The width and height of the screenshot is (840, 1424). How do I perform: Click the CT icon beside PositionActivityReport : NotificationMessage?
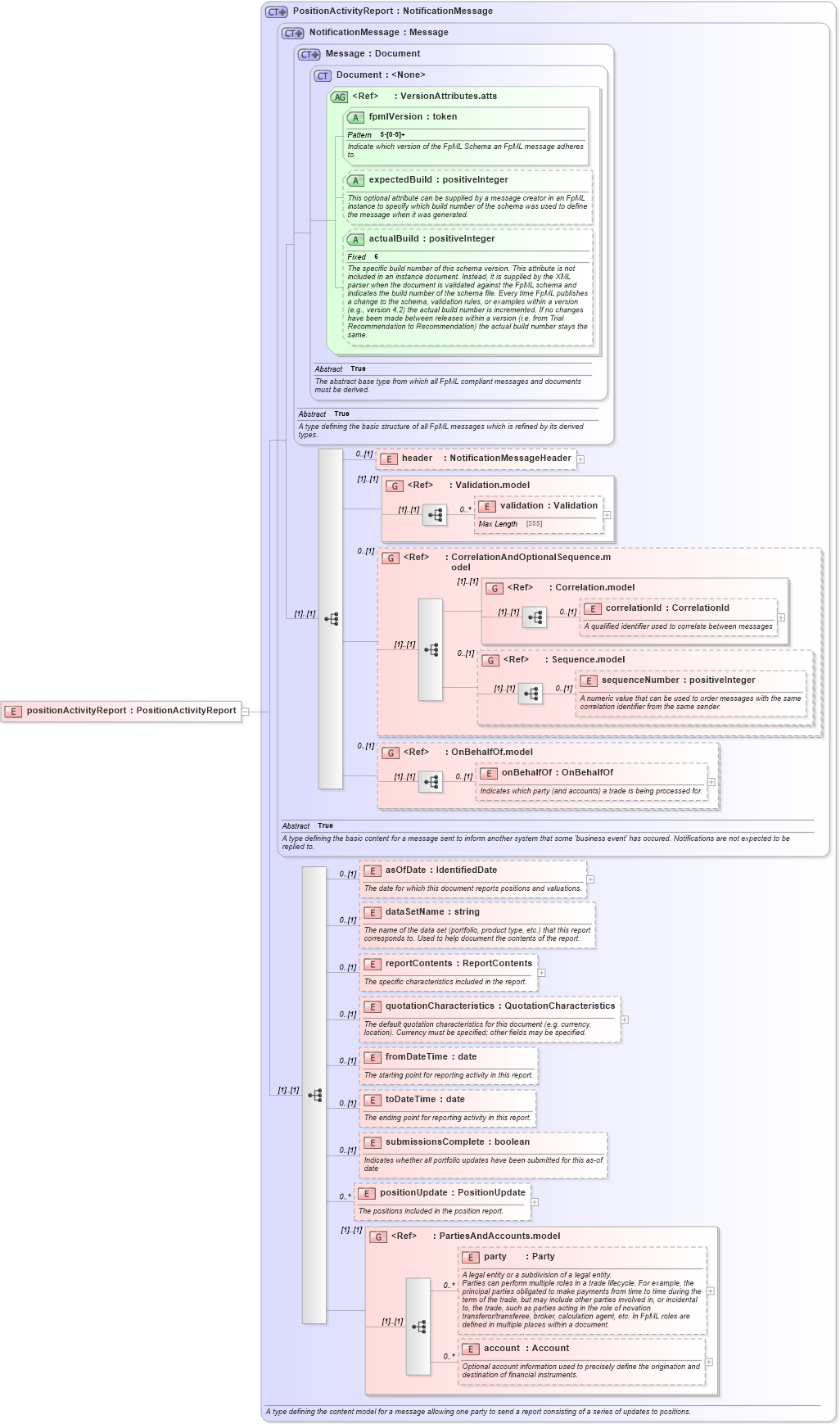click(x=277, y=11)
